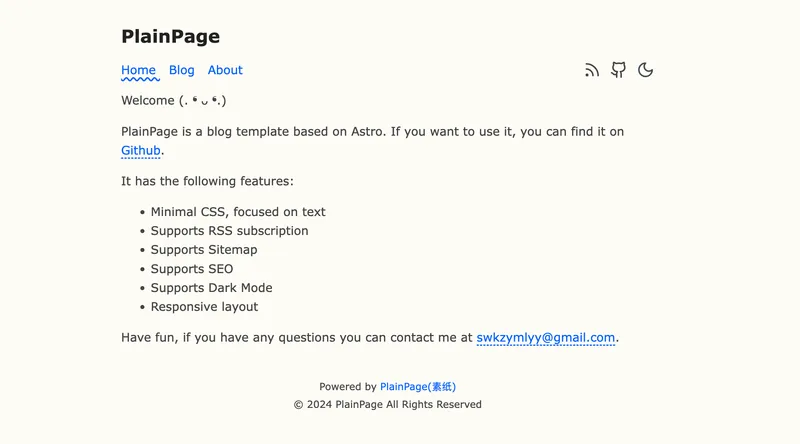
Task: Open the About nav link
Action: 225,70
